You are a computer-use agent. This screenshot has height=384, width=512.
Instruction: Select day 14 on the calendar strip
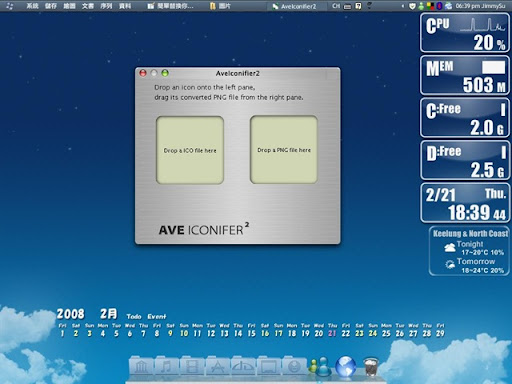238,333
